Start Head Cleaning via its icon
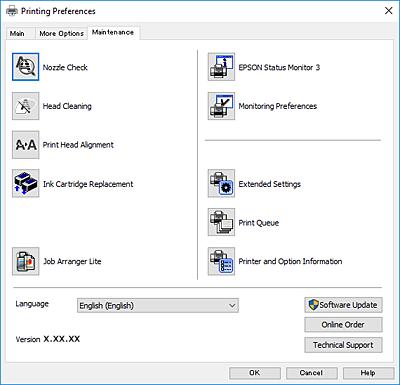 pos(26,106)
